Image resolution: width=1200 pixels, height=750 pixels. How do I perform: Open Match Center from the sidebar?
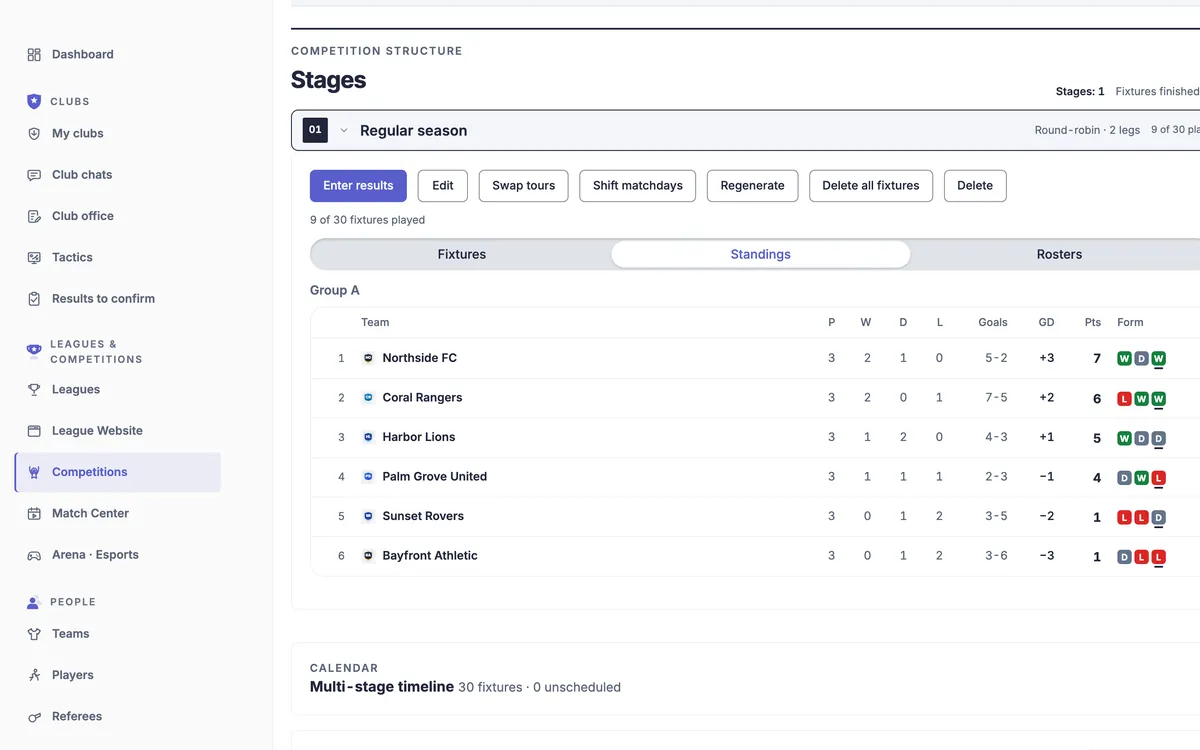[x=118, y=514]
